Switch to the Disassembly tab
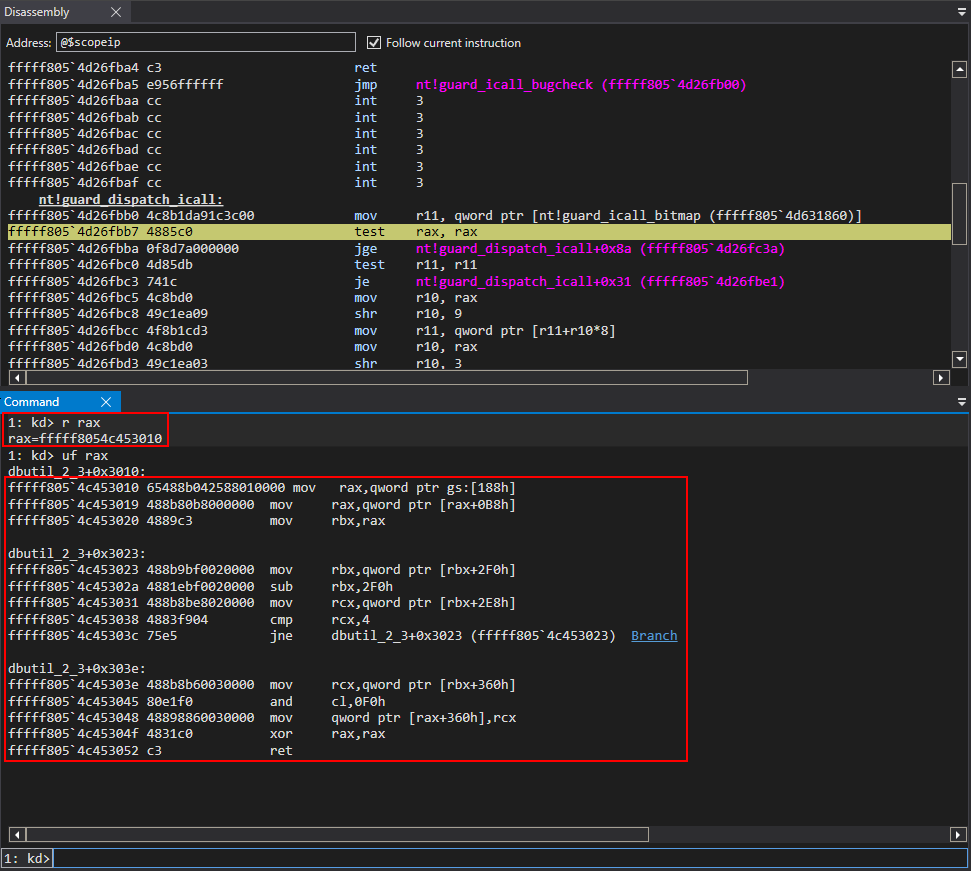The image size is (971, 871). [x=38, y=12]
